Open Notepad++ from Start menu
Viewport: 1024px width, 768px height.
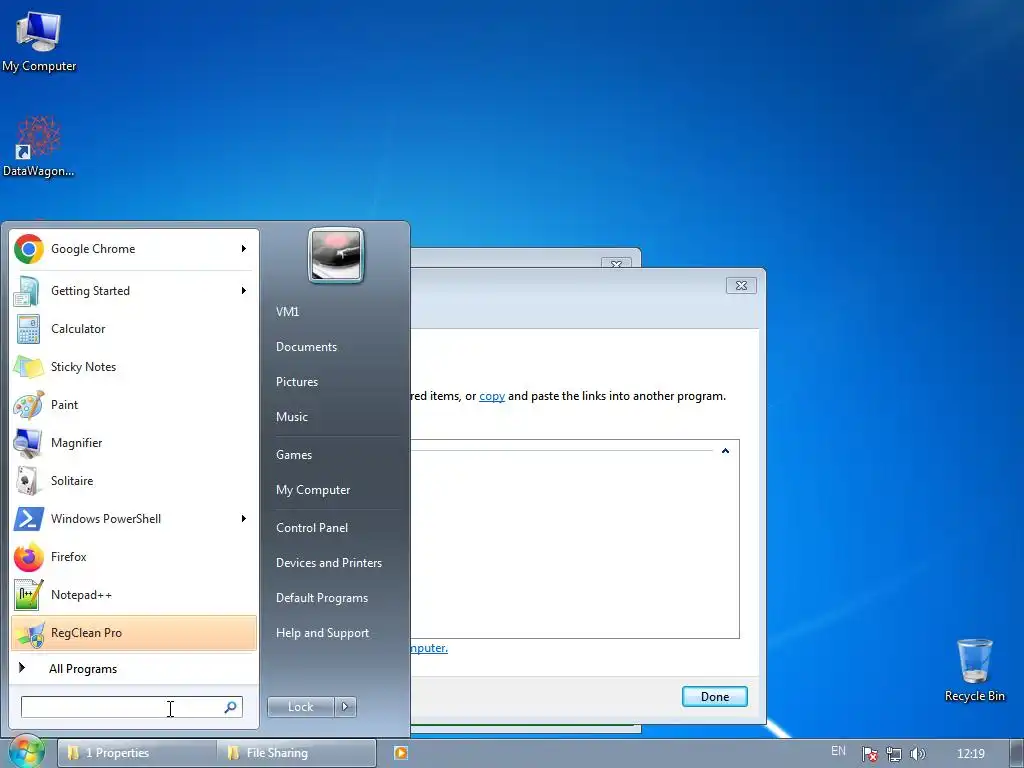[x=134, y=594]
